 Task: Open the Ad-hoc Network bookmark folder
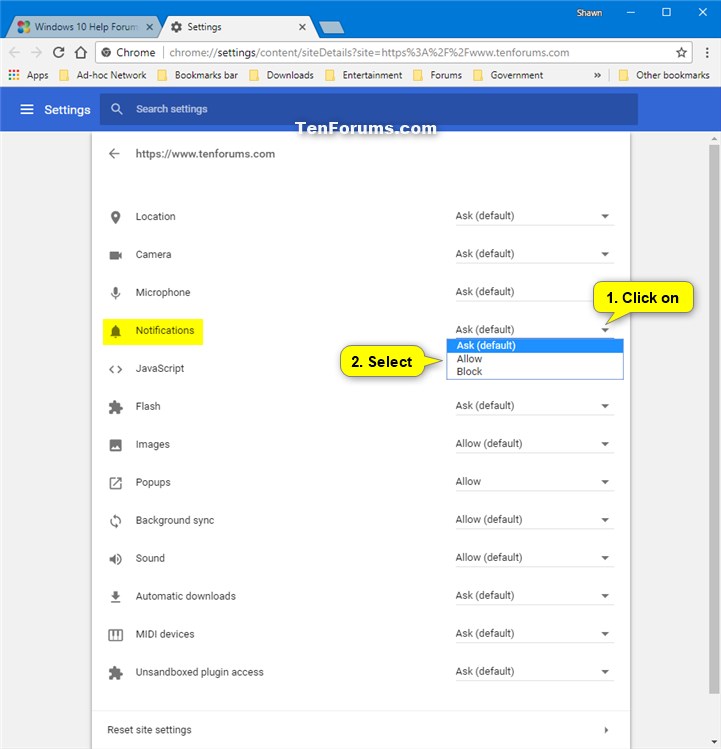click(103, 75)
